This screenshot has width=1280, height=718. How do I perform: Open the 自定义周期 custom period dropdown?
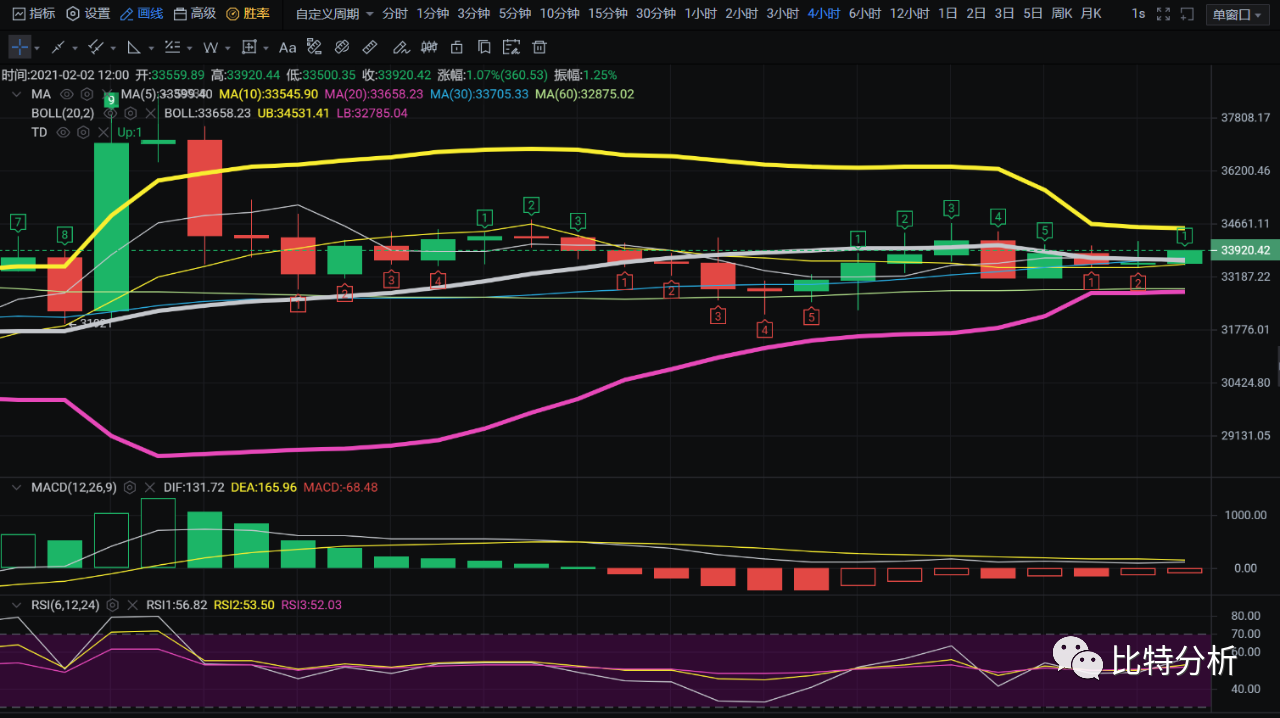pos(335,14)
